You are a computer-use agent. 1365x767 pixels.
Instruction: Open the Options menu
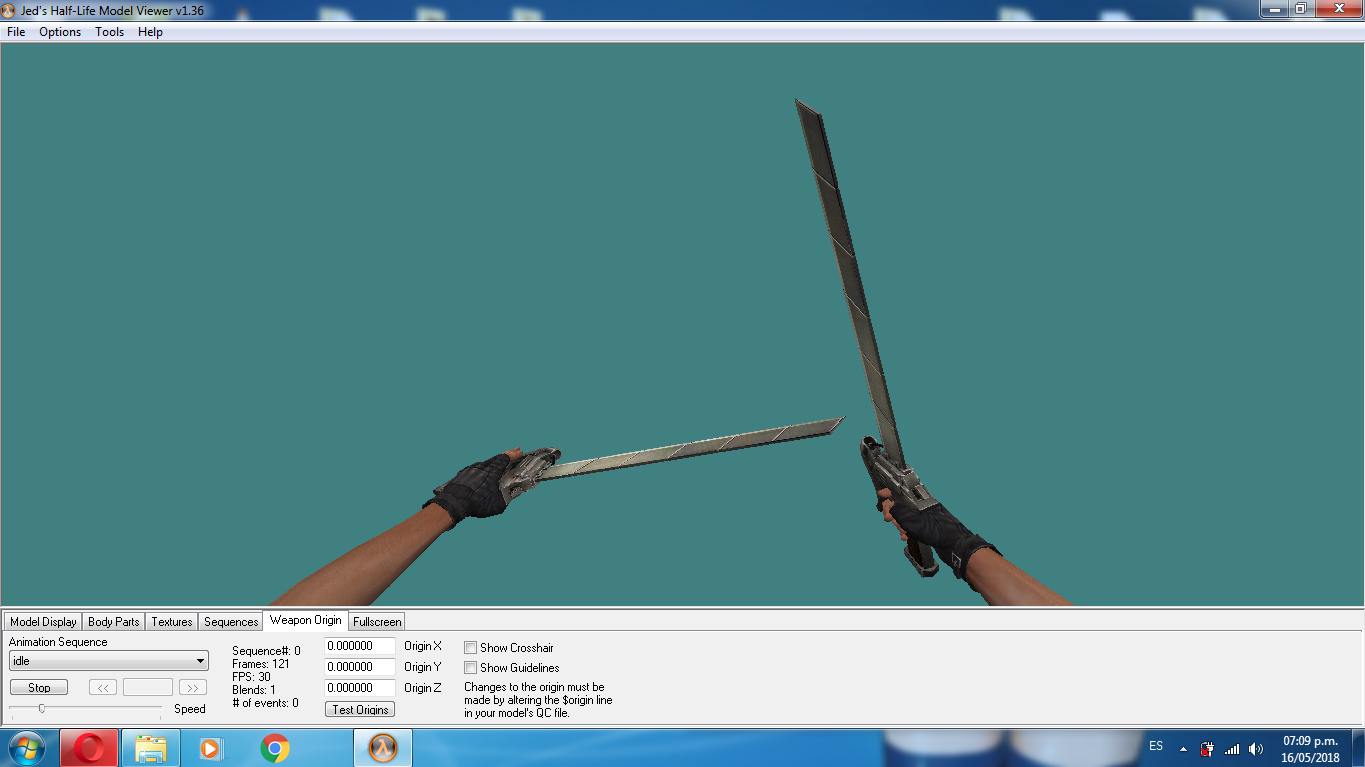(x=60, y=32)
